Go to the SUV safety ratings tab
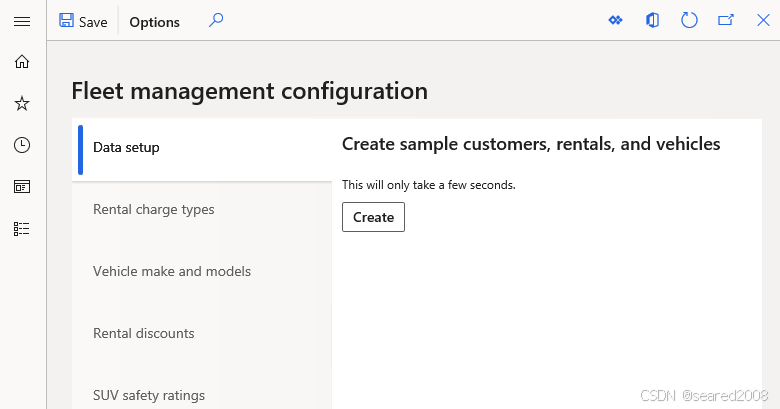This screenshot has width=780, height=409. [x=149, y=395]
